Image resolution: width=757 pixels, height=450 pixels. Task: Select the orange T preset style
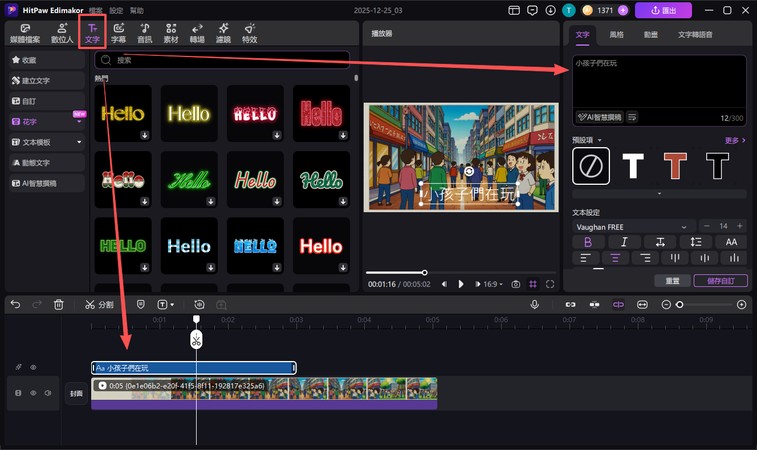[675, 166]
